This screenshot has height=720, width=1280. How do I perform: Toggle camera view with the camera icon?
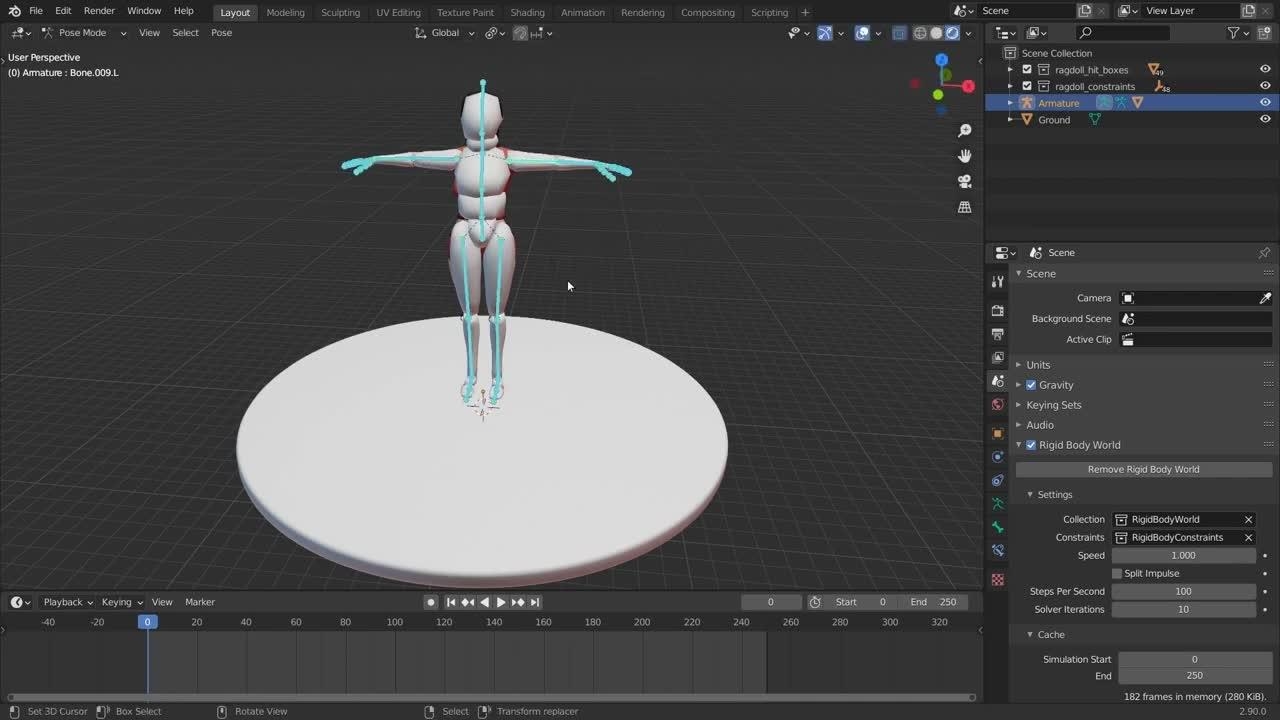[x=964, y=182]
